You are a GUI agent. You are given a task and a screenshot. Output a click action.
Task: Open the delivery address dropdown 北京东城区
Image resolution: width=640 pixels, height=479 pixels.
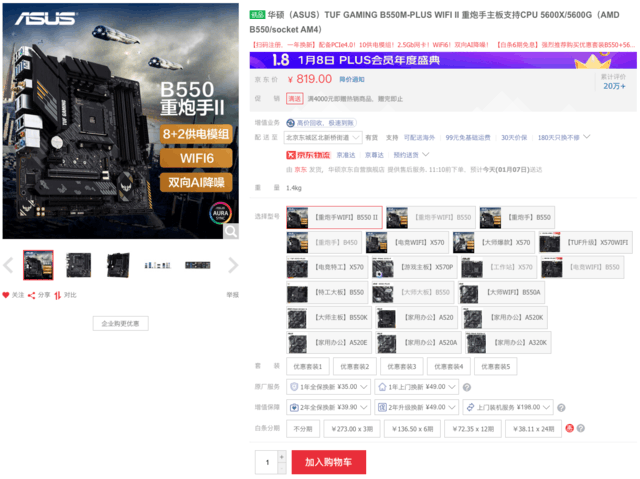click(x=323, y=137)
